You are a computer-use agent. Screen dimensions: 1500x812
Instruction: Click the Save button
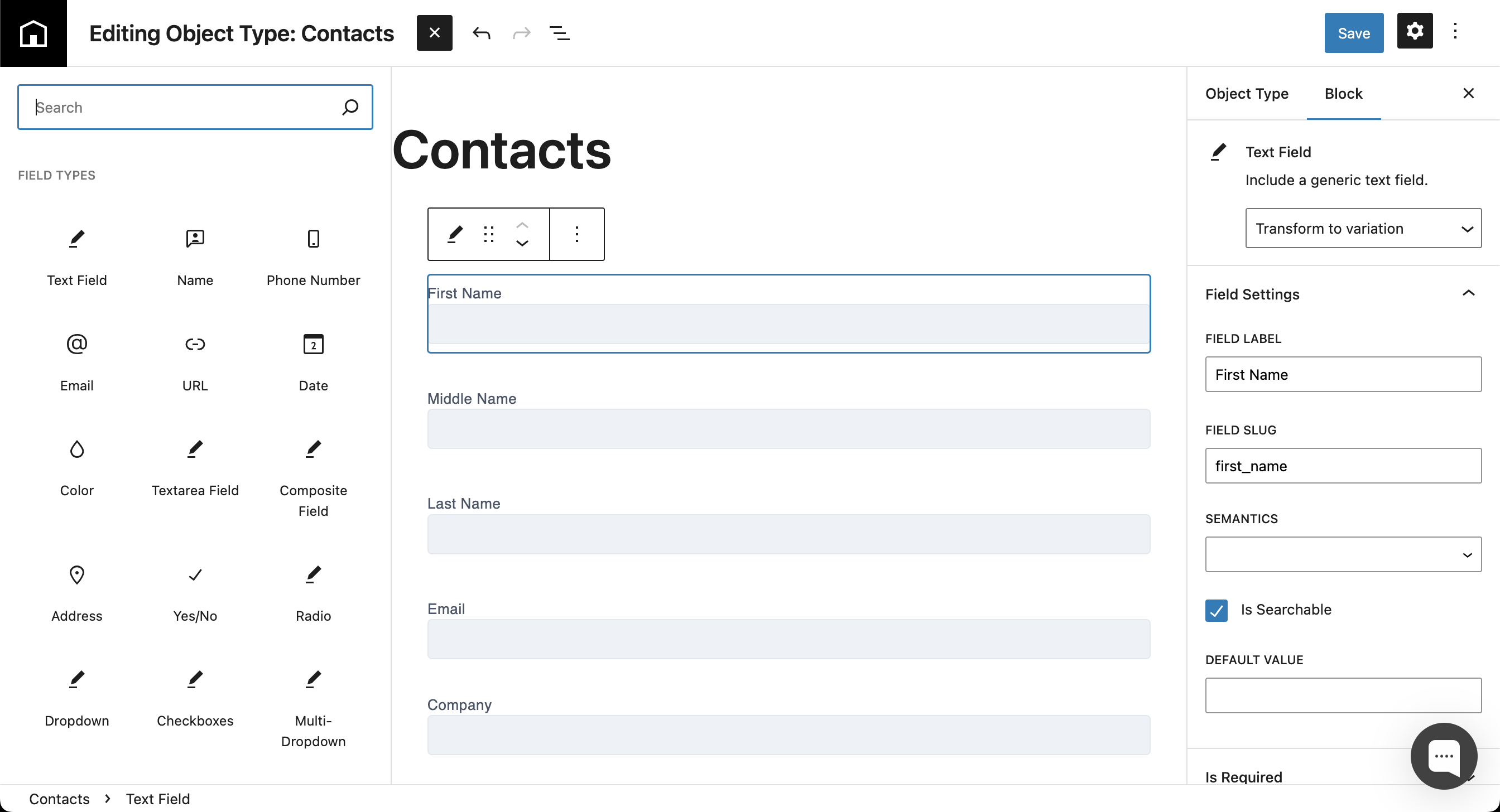[x=1353, y=33]
